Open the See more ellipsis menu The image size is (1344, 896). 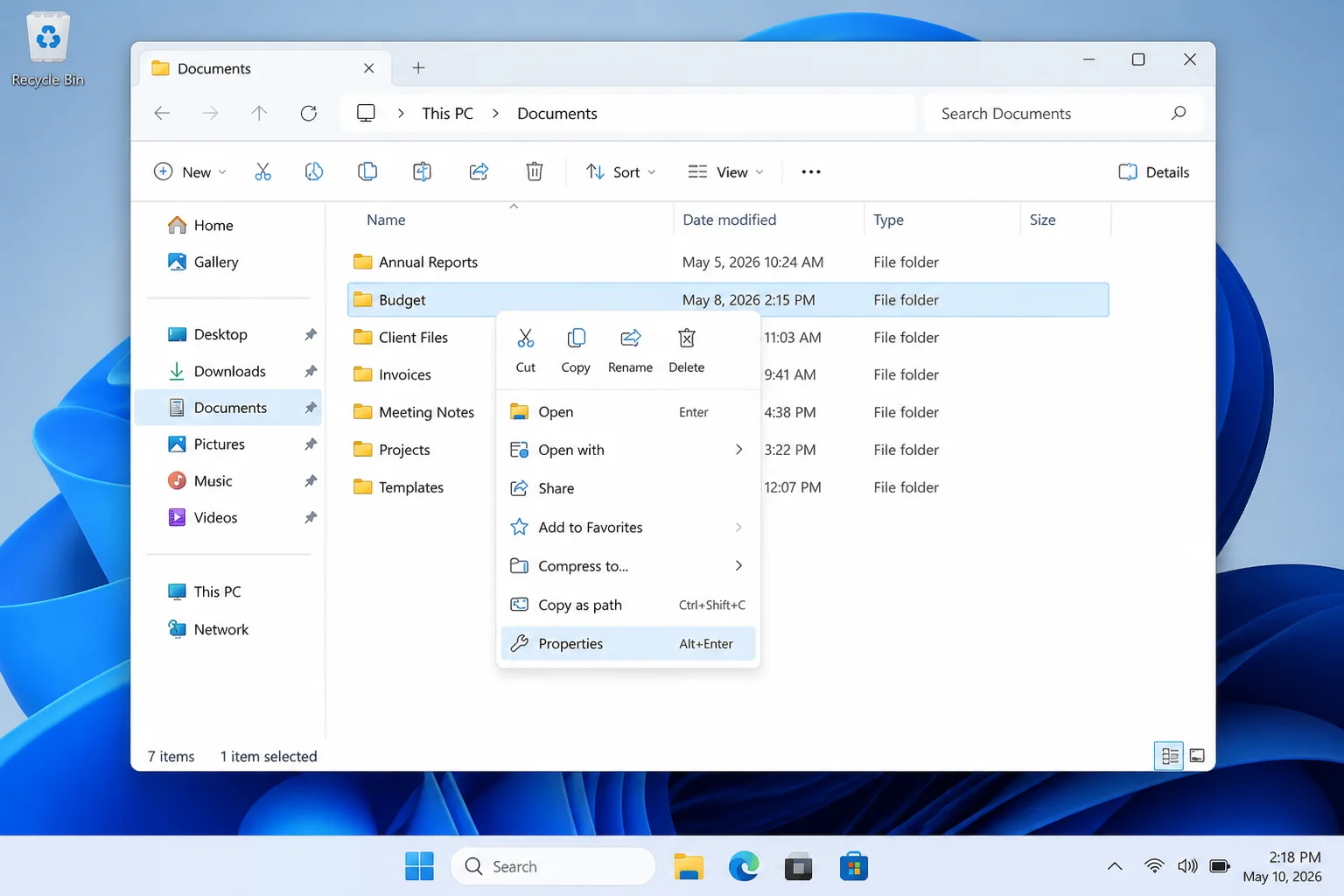pyautogui.click(x=811, y=171)
